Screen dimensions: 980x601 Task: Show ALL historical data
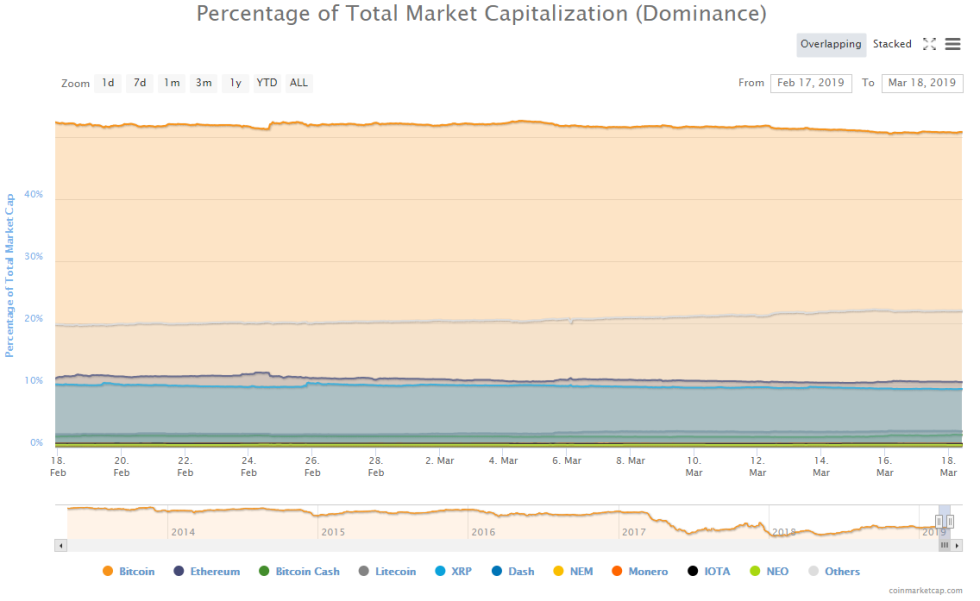(x=299, y=83)
